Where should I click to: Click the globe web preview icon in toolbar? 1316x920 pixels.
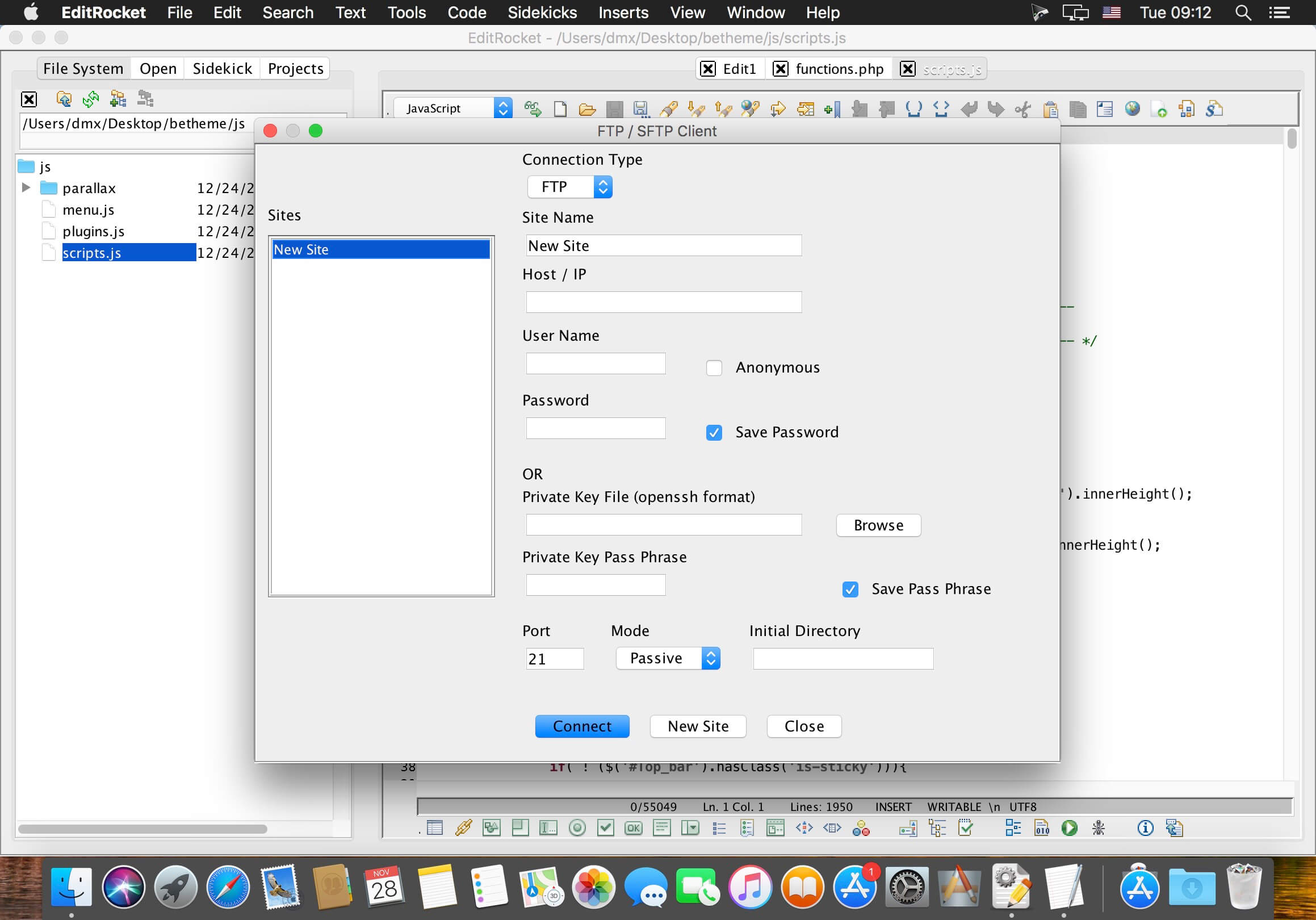point(1132,108)
